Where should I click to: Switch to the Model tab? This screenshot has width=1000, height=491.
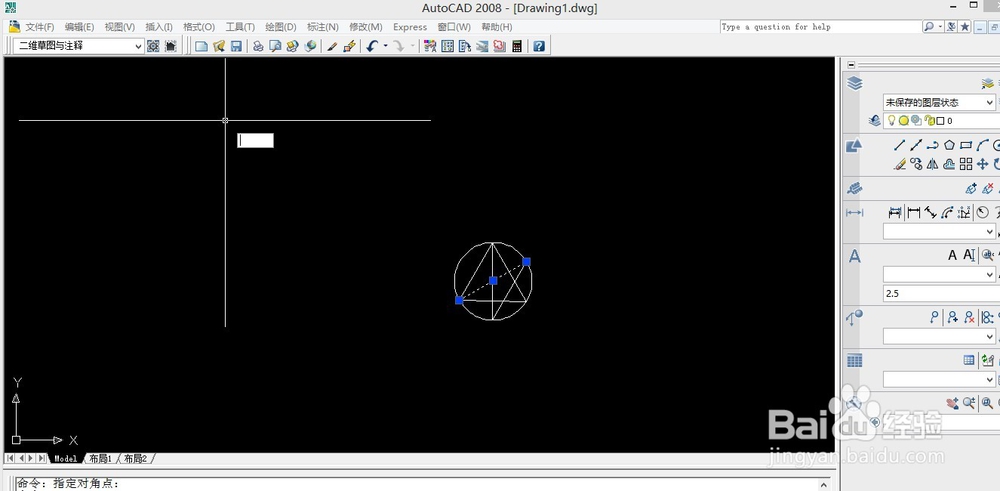coord(65,458)
